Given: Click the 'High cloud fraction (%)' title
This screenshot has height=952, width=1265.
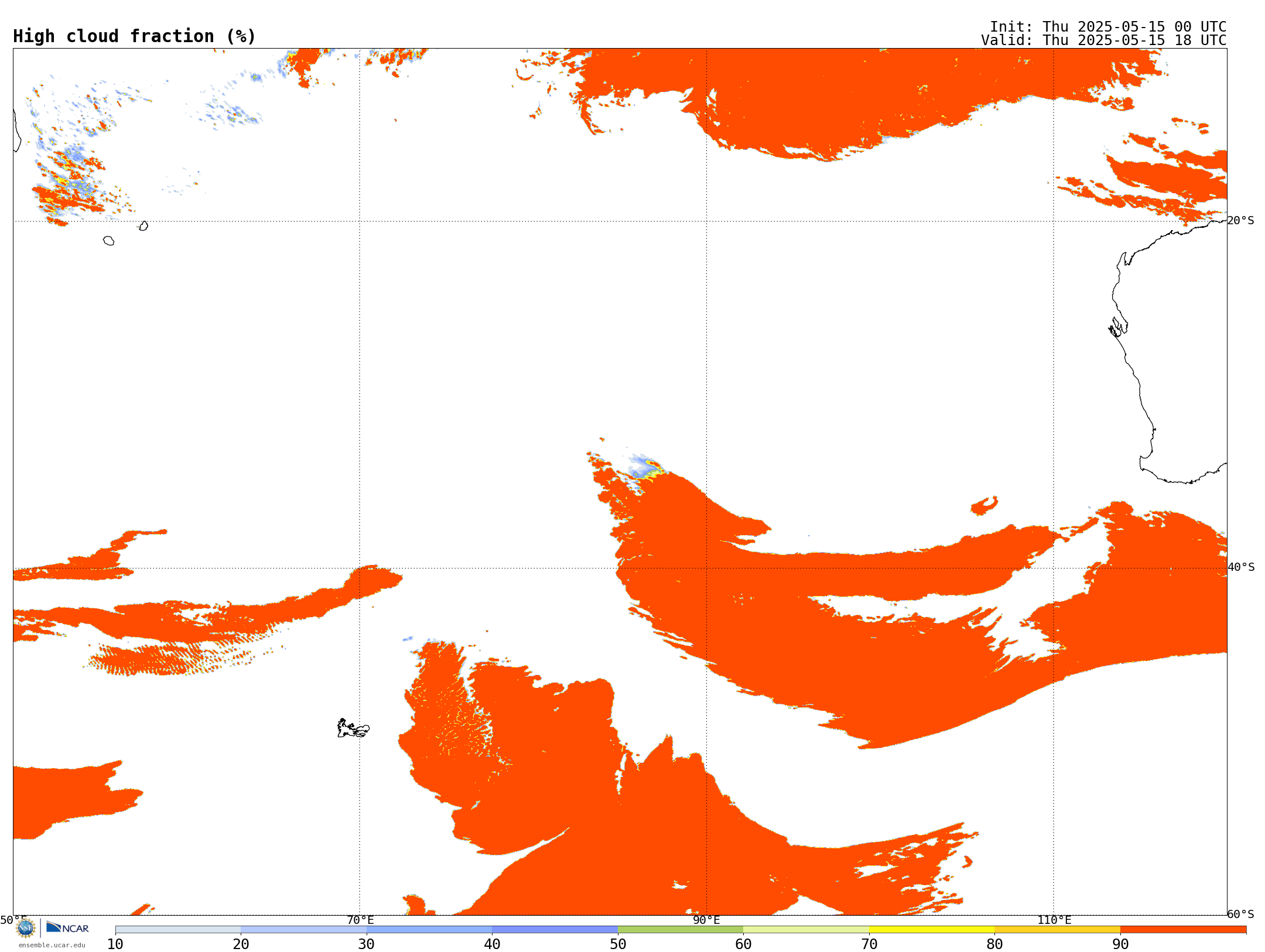Looking at the screenshot, I should coord(135,36).
